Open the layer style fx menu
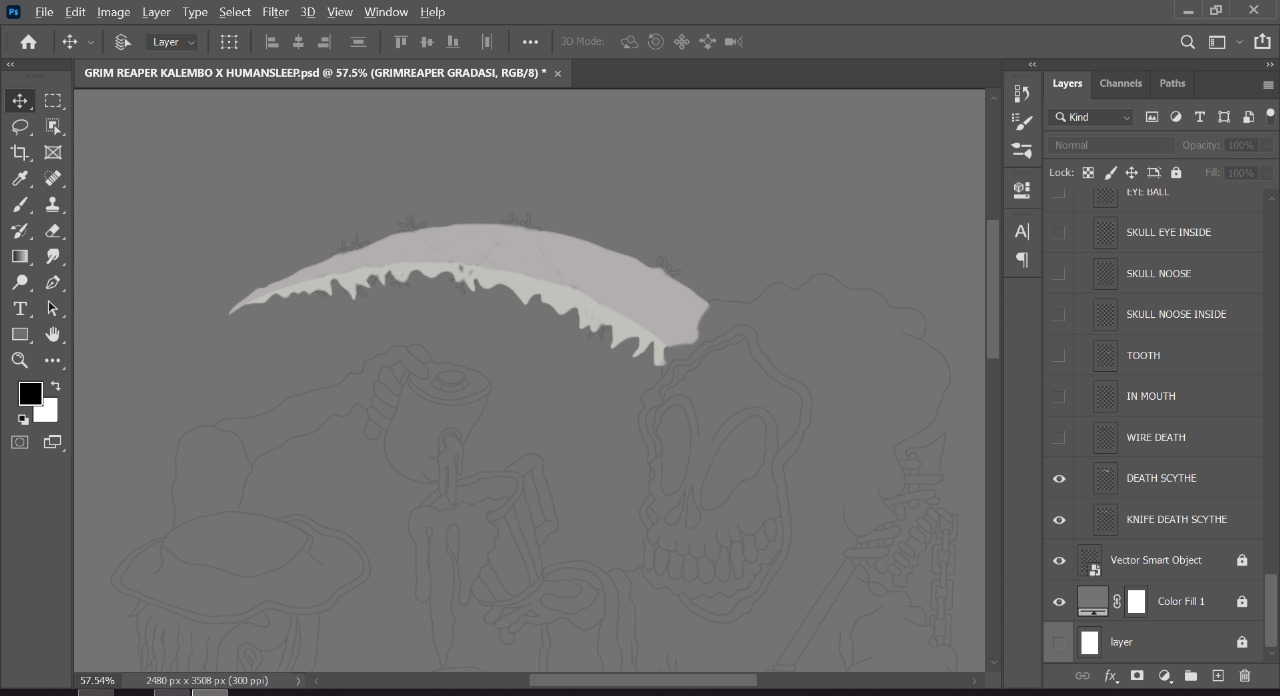 (x=1110, y=676)
